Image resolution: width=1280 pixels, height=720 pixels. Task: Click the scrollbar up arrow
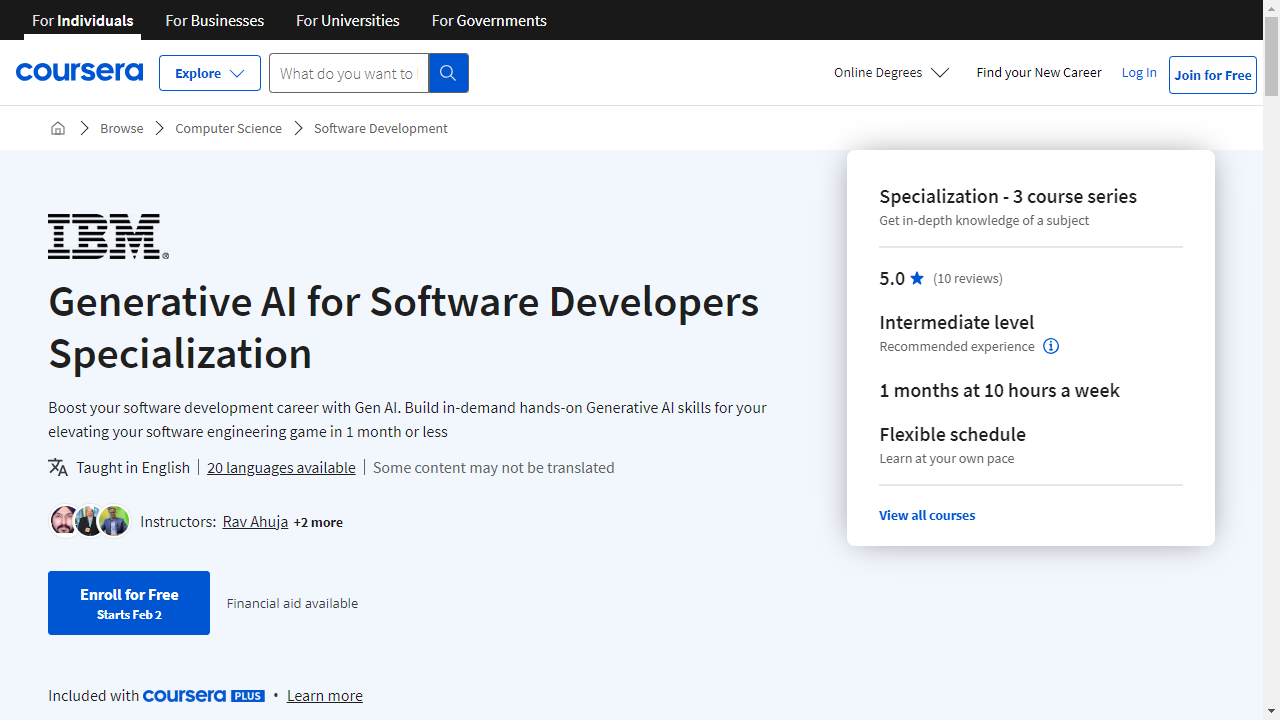(1271, 8)
